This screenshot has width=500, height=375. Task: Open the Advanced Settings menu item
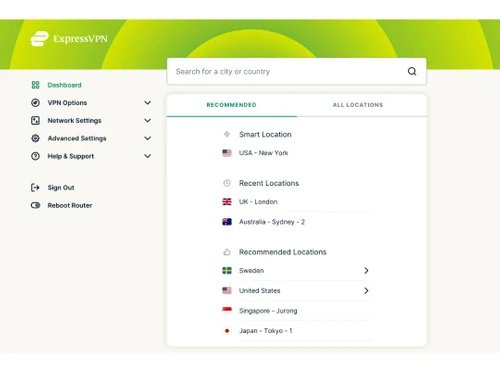tap(77, 138)
